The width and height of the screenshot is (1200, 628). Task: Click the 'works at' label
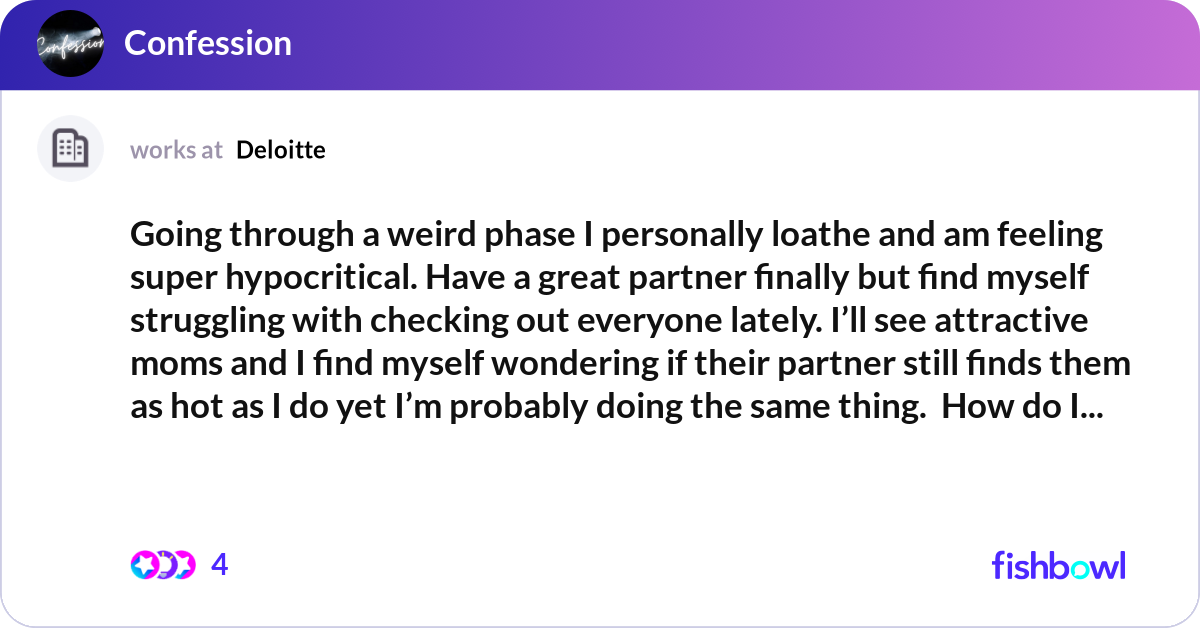176,150
